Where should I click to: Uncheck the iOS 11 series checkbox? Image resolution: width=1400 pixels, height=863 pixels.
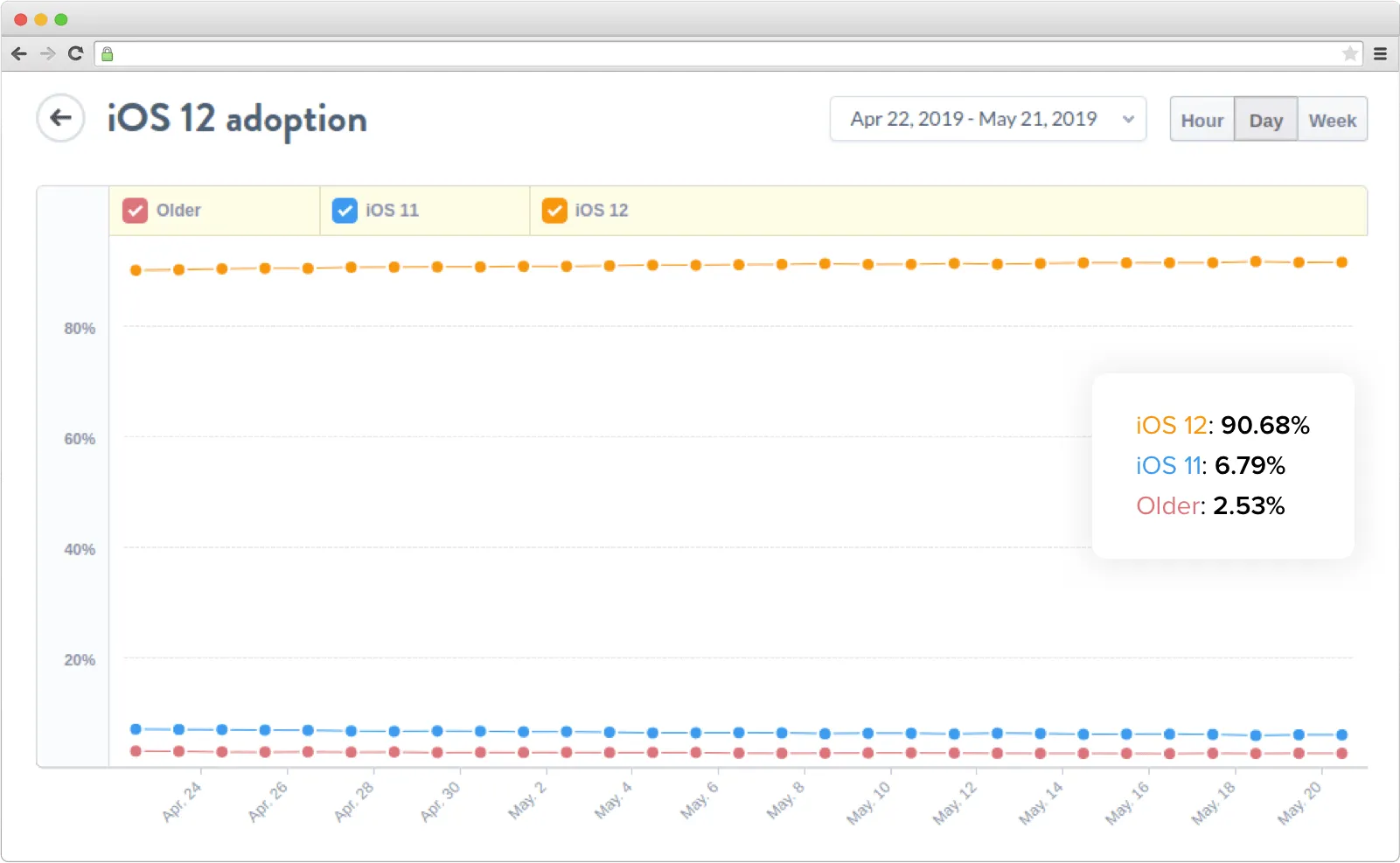345,211
